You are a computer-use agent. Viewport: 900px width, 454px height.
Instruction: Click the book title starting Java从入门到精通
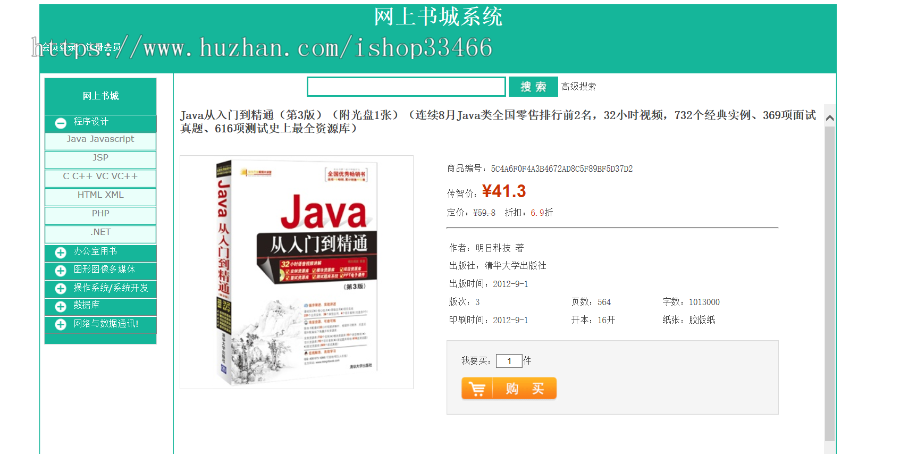click(x=498, y=122)
